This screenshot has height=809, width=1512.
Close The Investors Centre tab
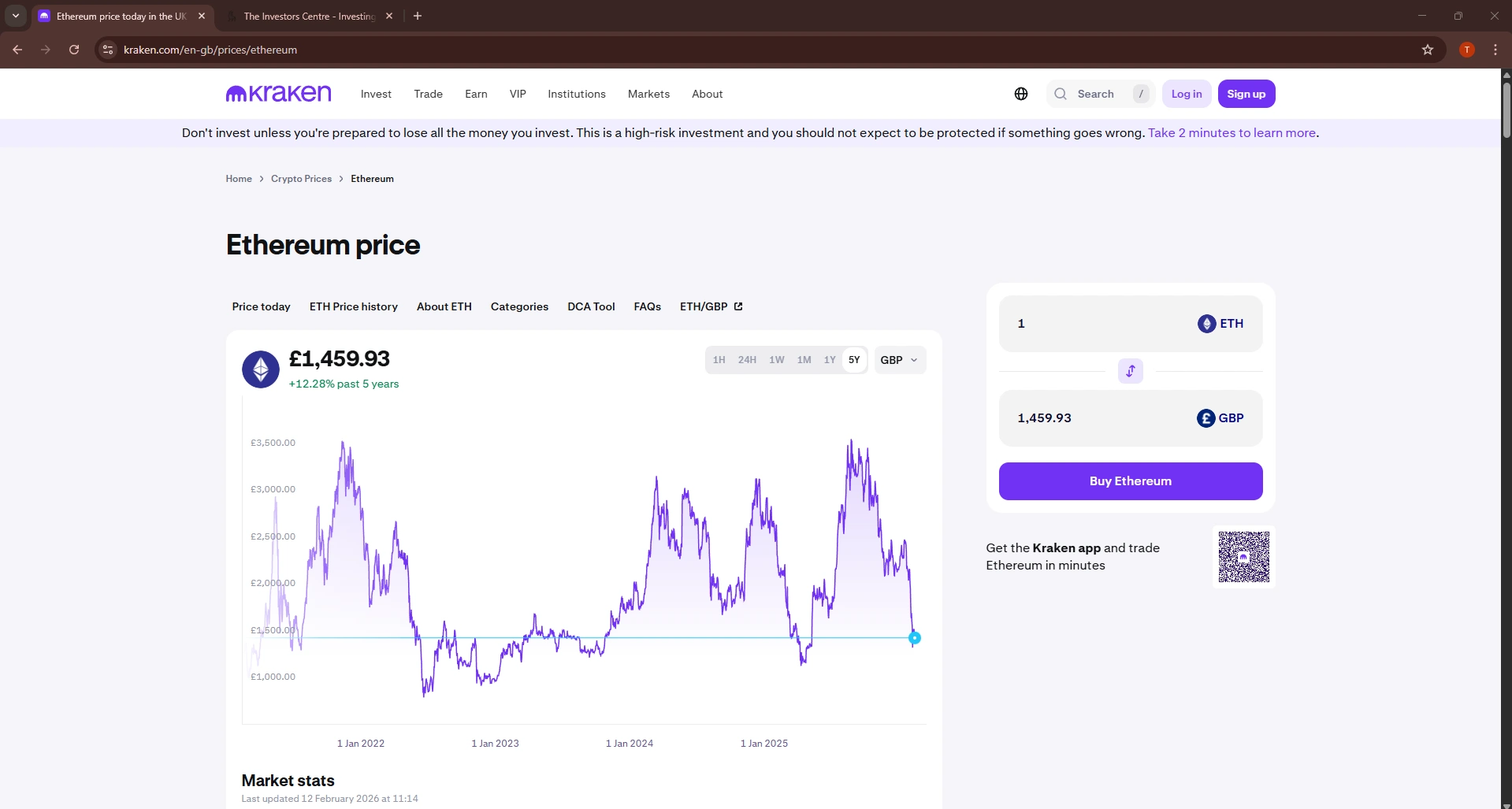[x=389, y=16]
